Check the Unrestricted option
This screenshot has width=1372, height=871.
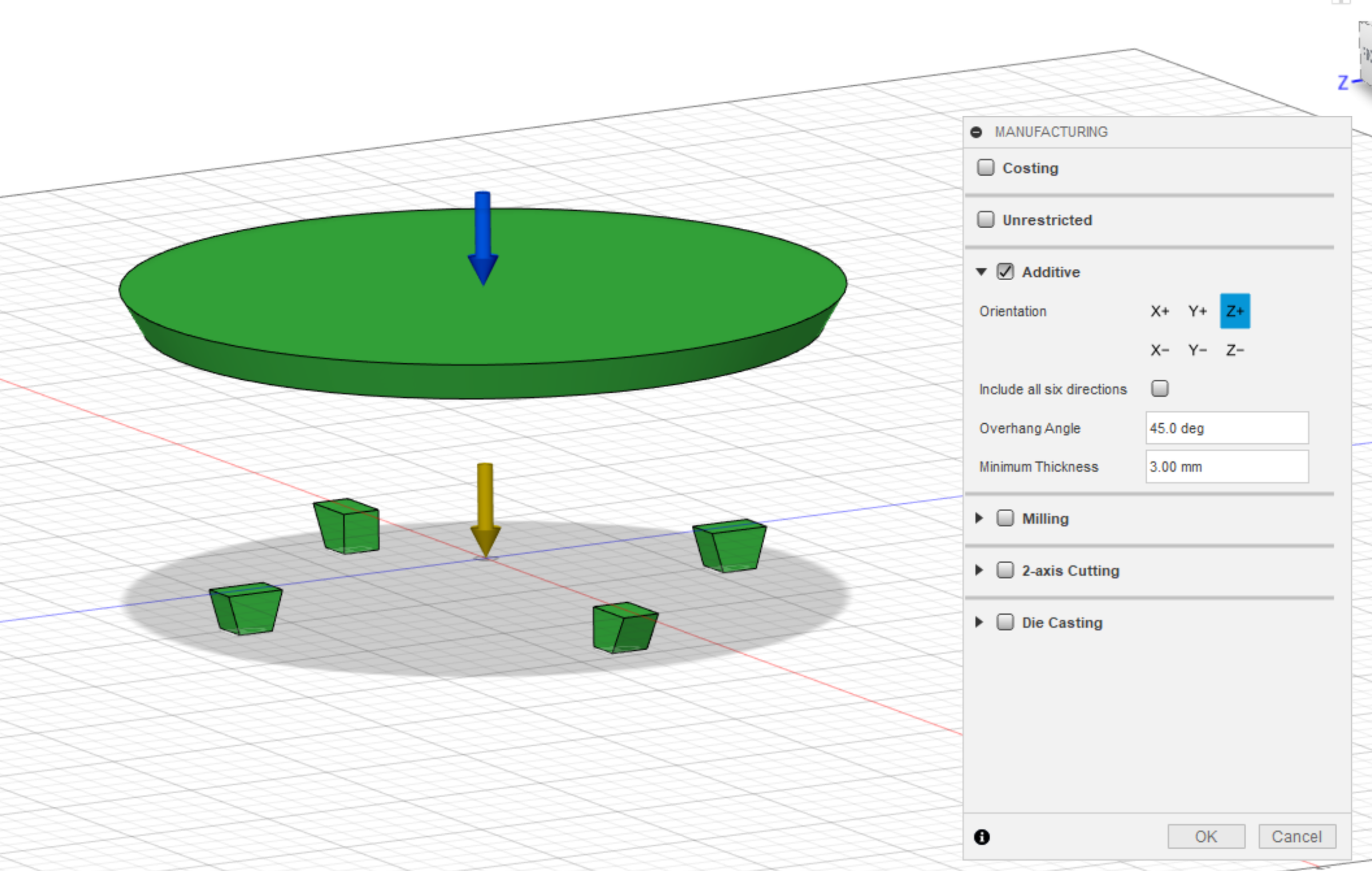986,220
